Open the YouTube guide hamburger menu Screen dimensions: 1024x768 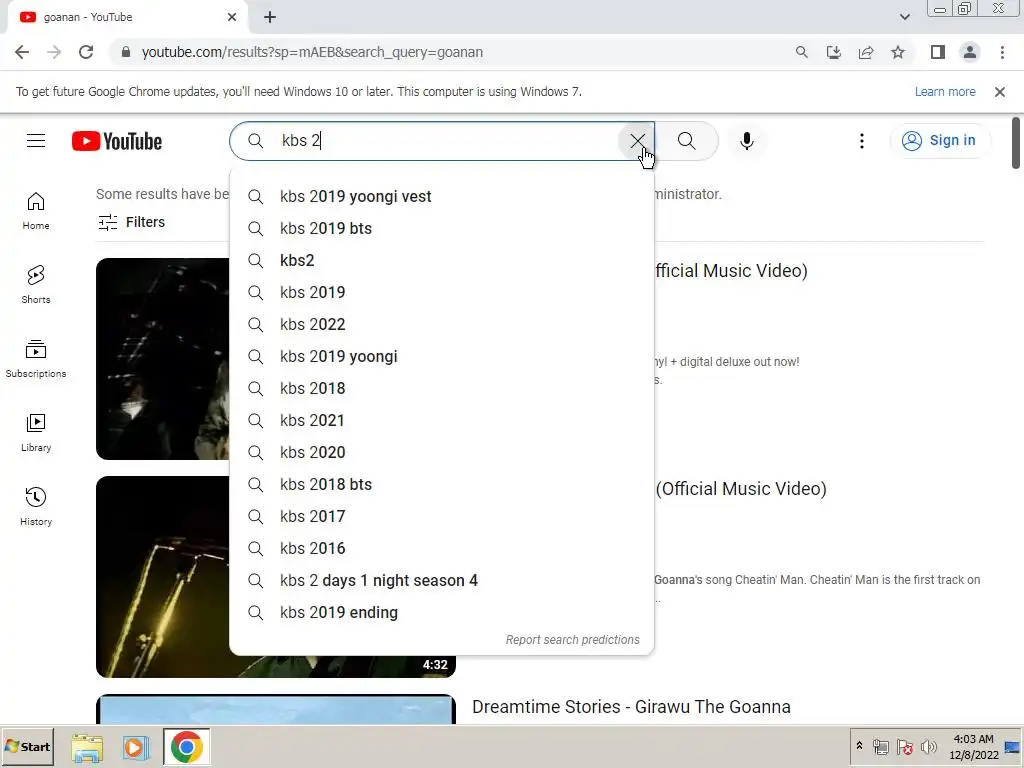tap(36, 140)
